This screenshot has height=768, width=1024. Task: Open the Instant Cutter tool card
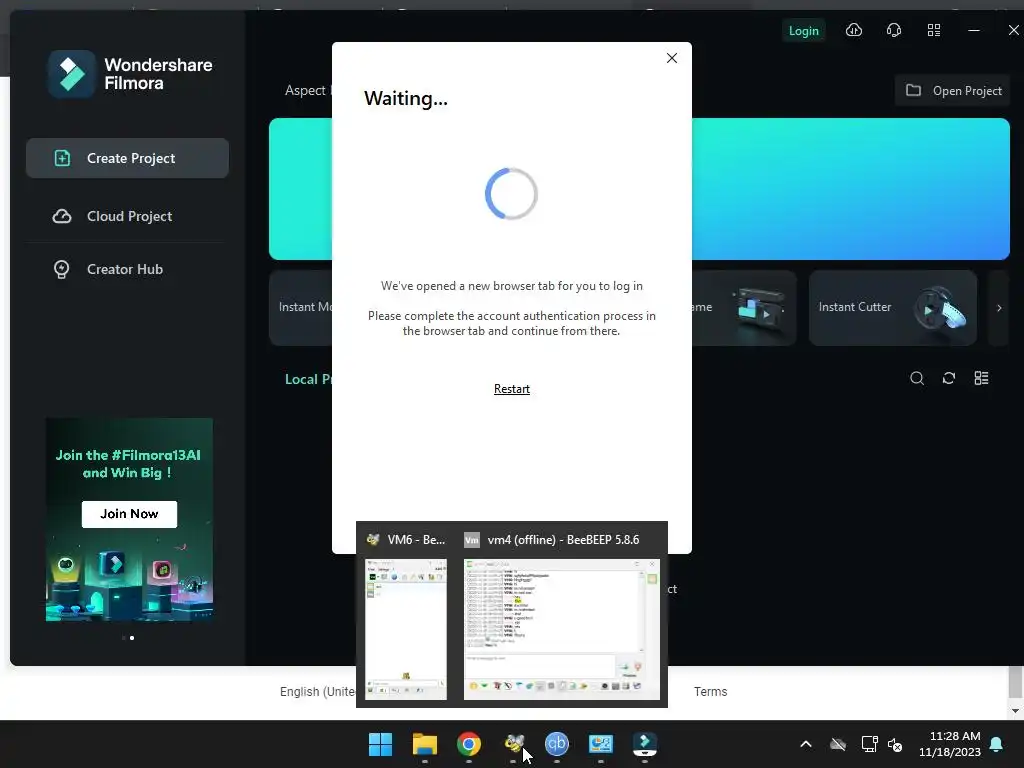892,308
